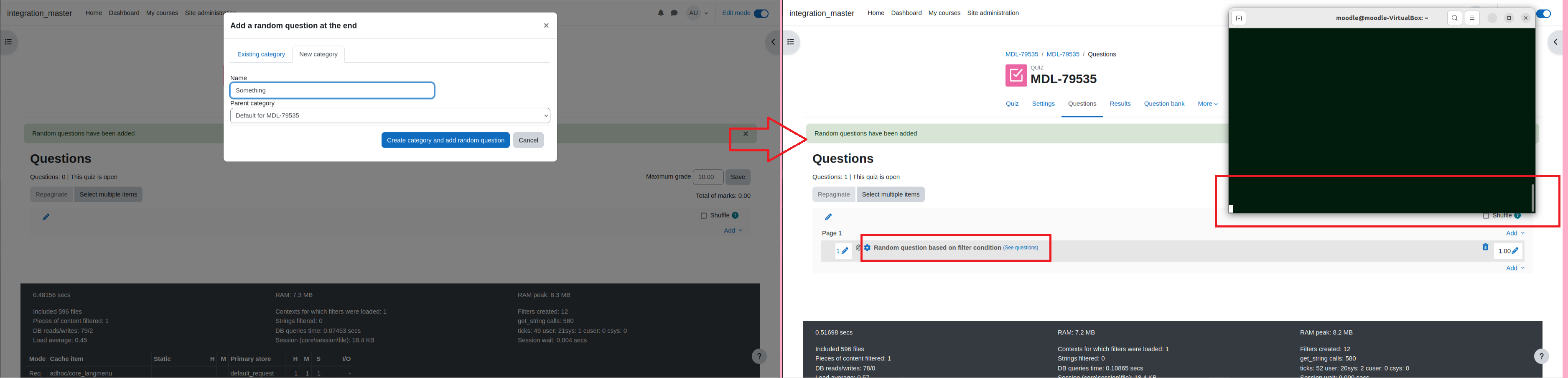Viewport: 1568px width, 378px height.
Task: Expand the More tab dropdown
Action: pos(1208,104)
